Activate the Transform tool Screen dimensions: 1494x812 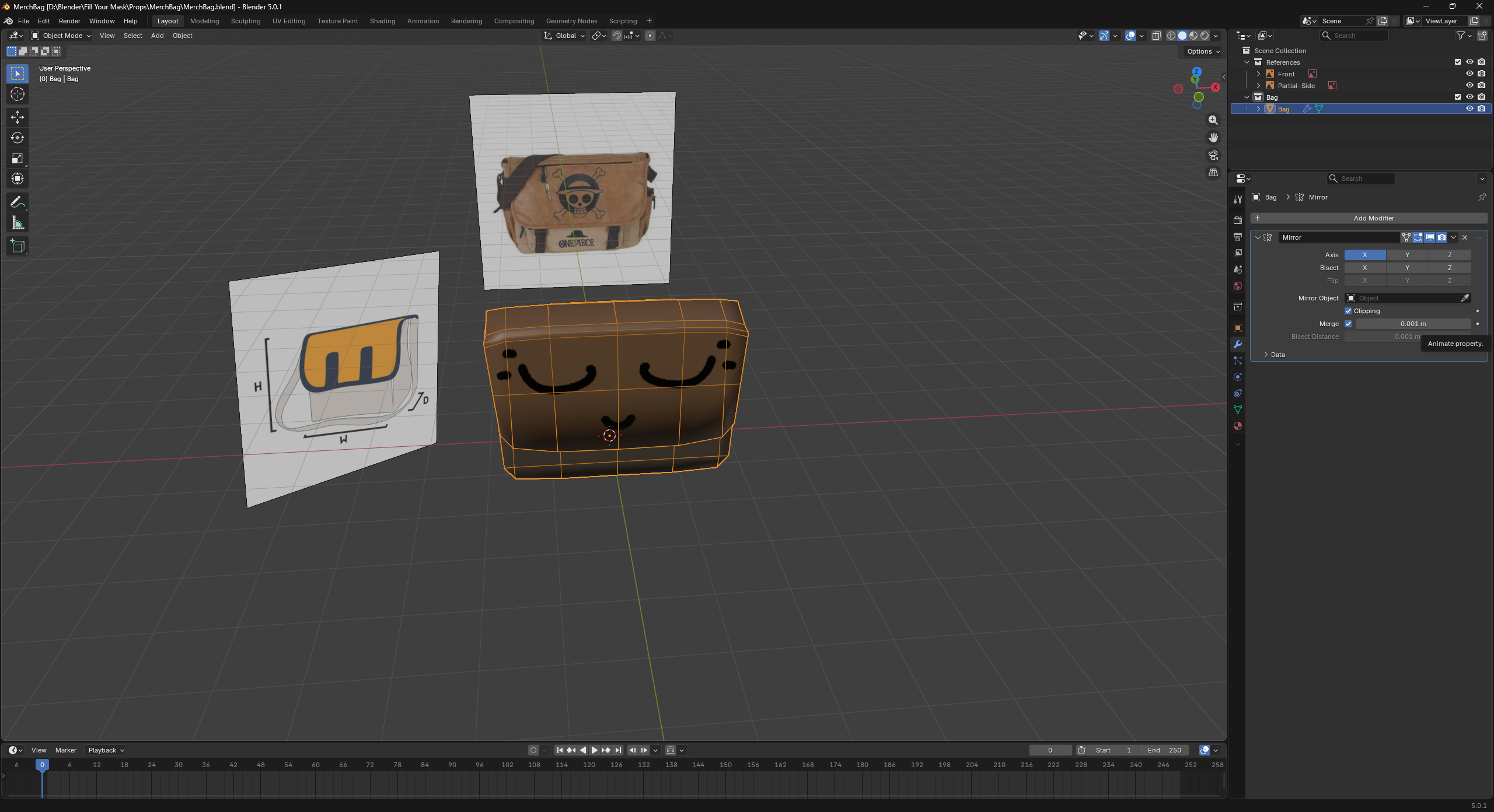click(18, 178)
